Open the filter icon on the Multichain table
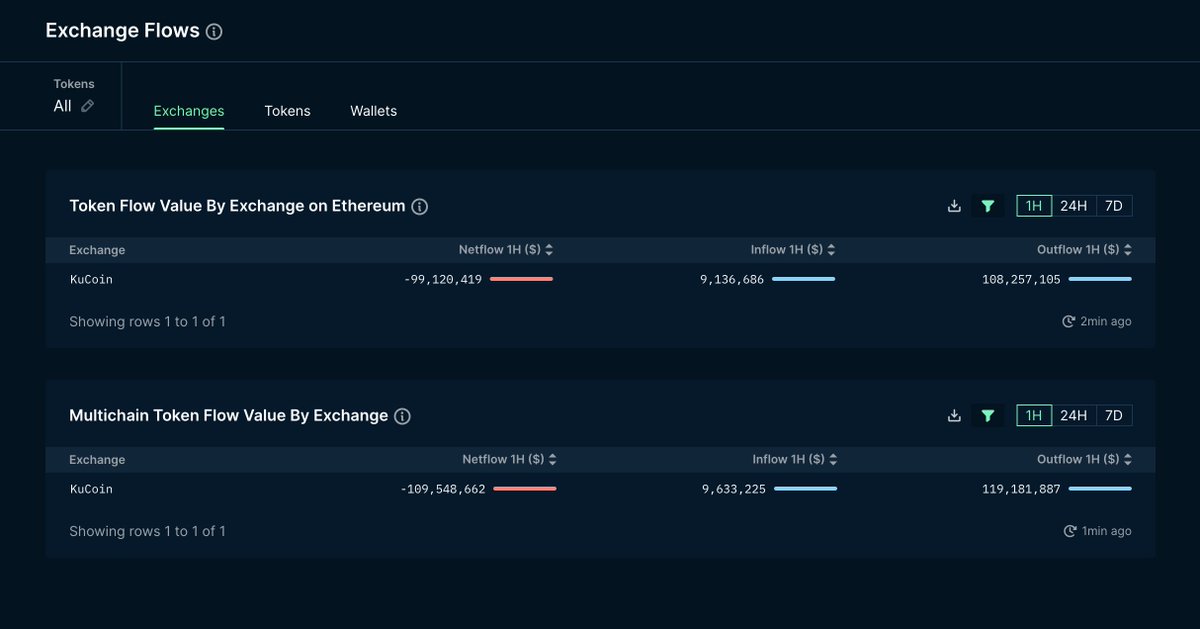Screen dimensions: 1200x629 point(988,415)
